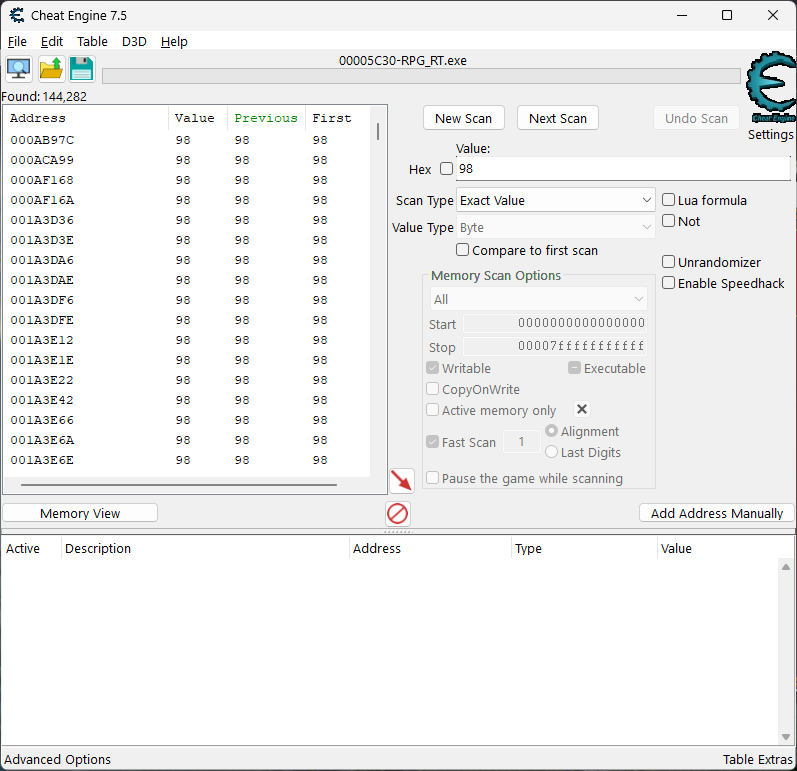Screen dimensions: 797x771
Task: Click the Fast Scan alignment value field
Action: click(522, 441)
